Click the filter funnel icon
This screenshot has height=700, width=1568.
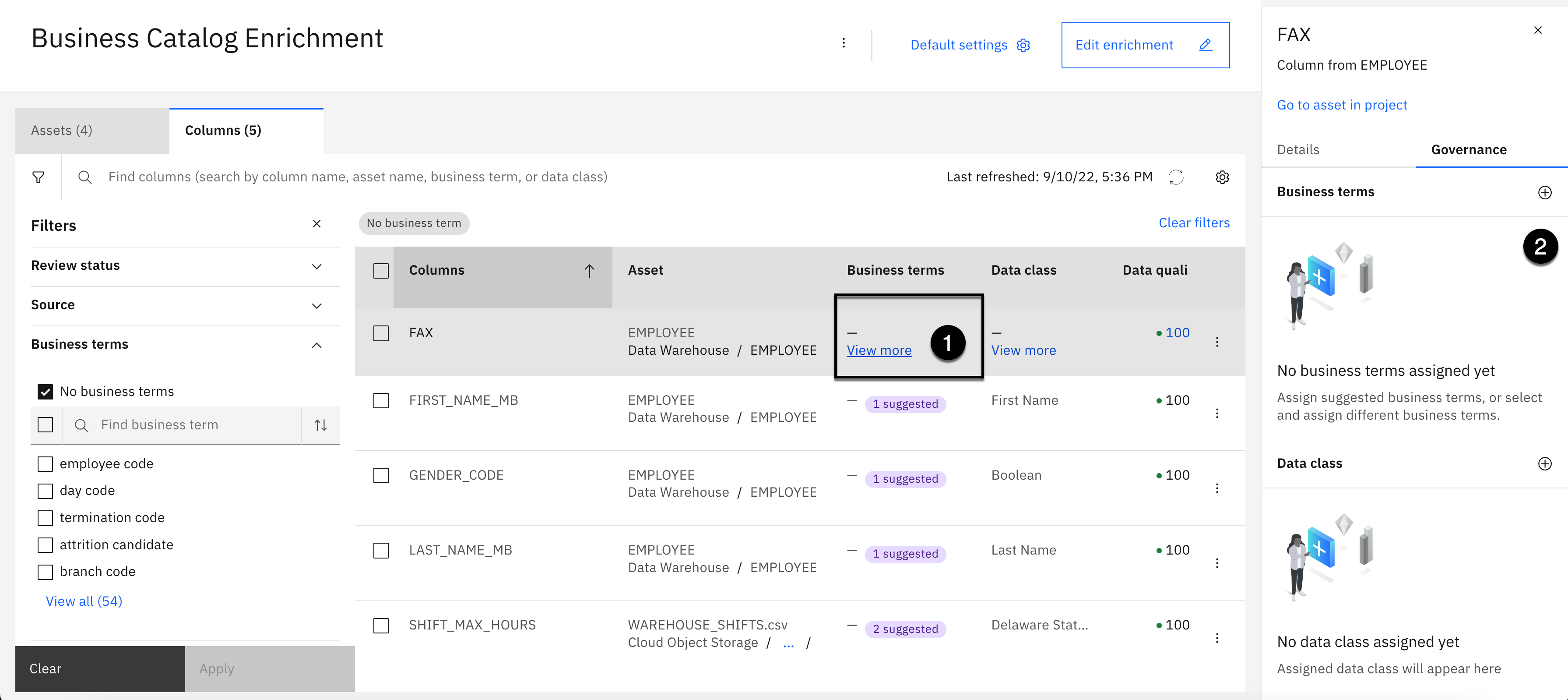39,177
